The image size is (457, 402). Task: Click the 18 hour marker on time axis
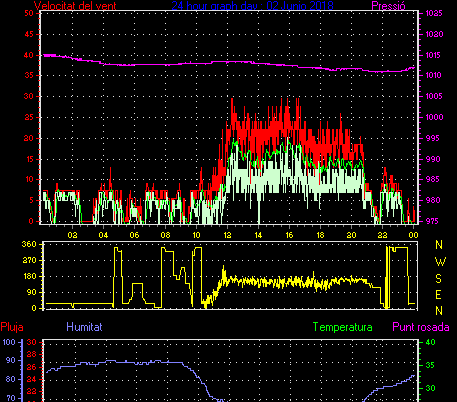pos(320,235)
